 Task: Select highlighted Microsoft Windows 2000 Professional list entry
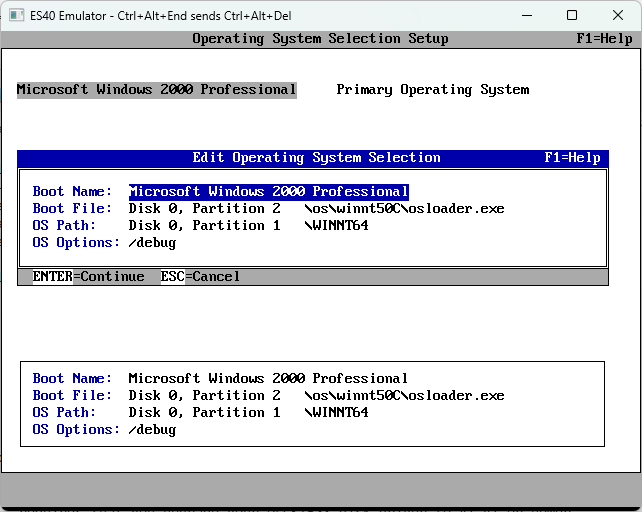pyautogui.click(x=156, y=90)
